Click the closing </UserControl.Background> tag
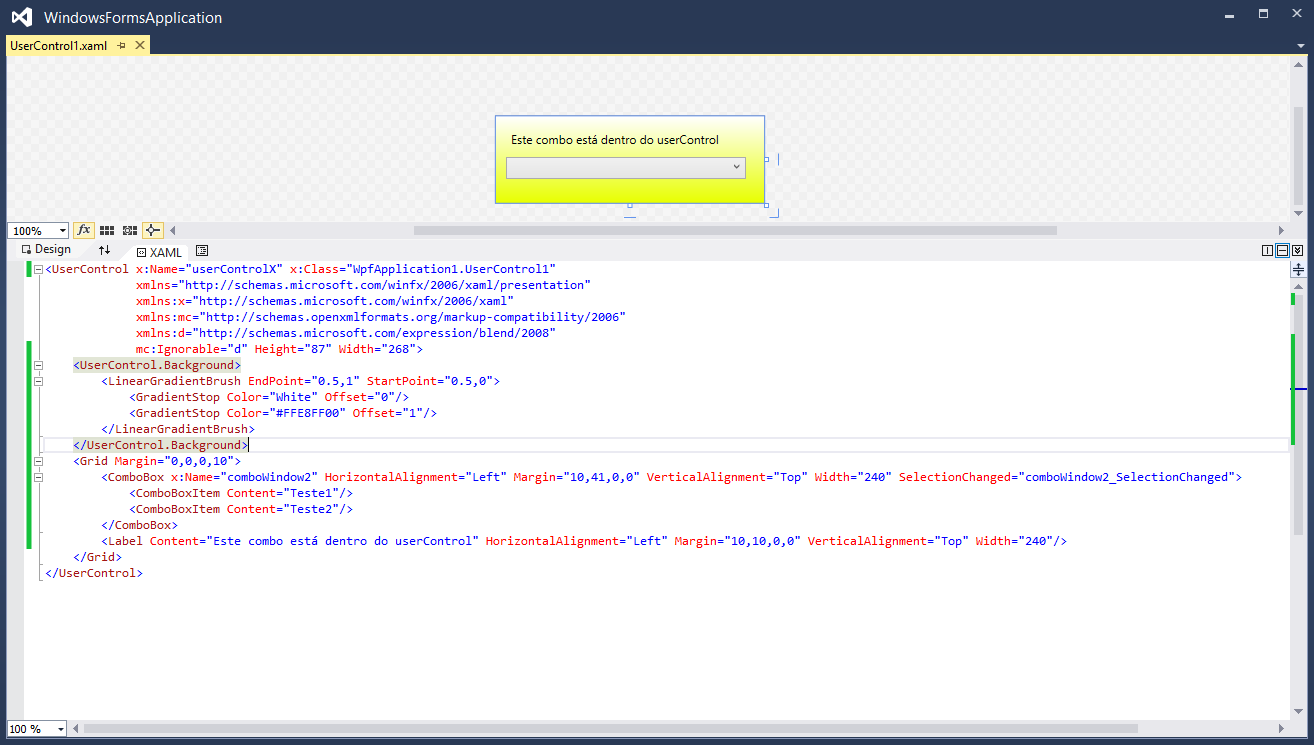The height and width of the screenshot is (745, 1314). pyautogui.click(x=160, y=445)
